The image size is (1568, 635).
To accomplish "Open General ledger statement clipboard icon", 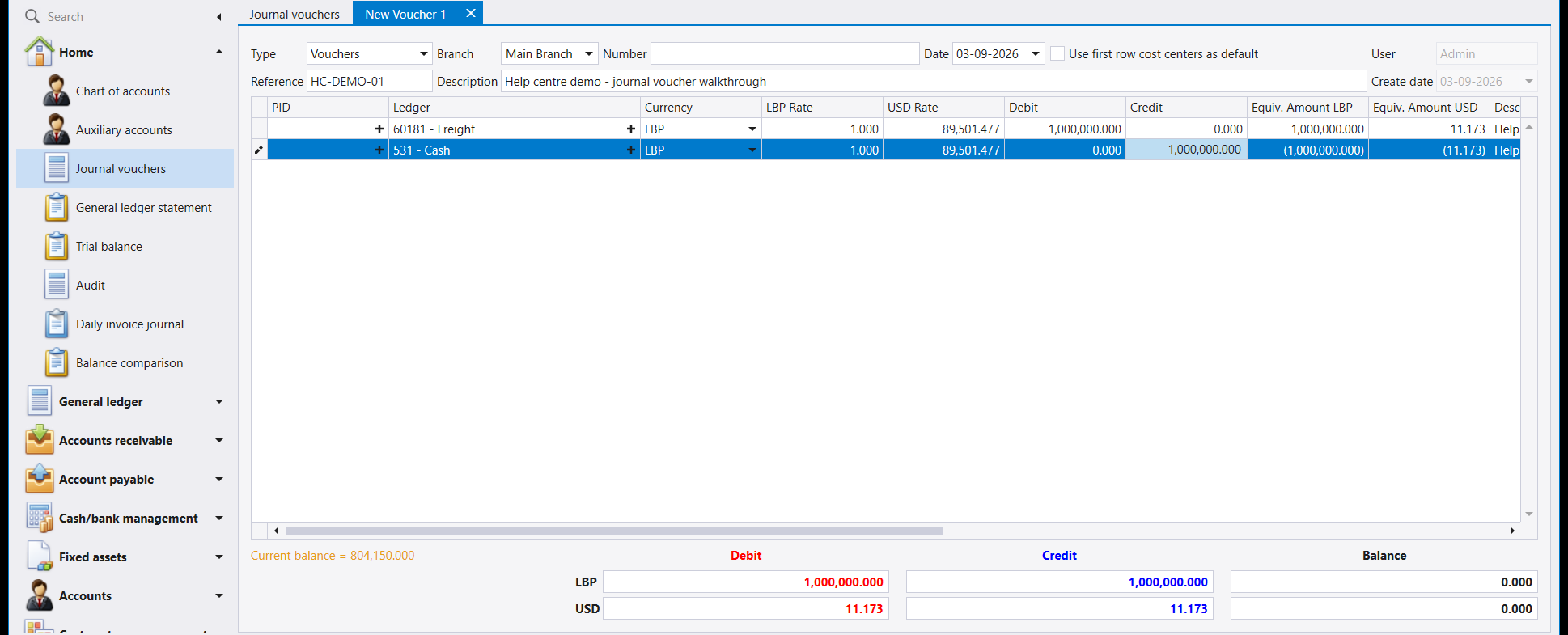I will [56, 207].
